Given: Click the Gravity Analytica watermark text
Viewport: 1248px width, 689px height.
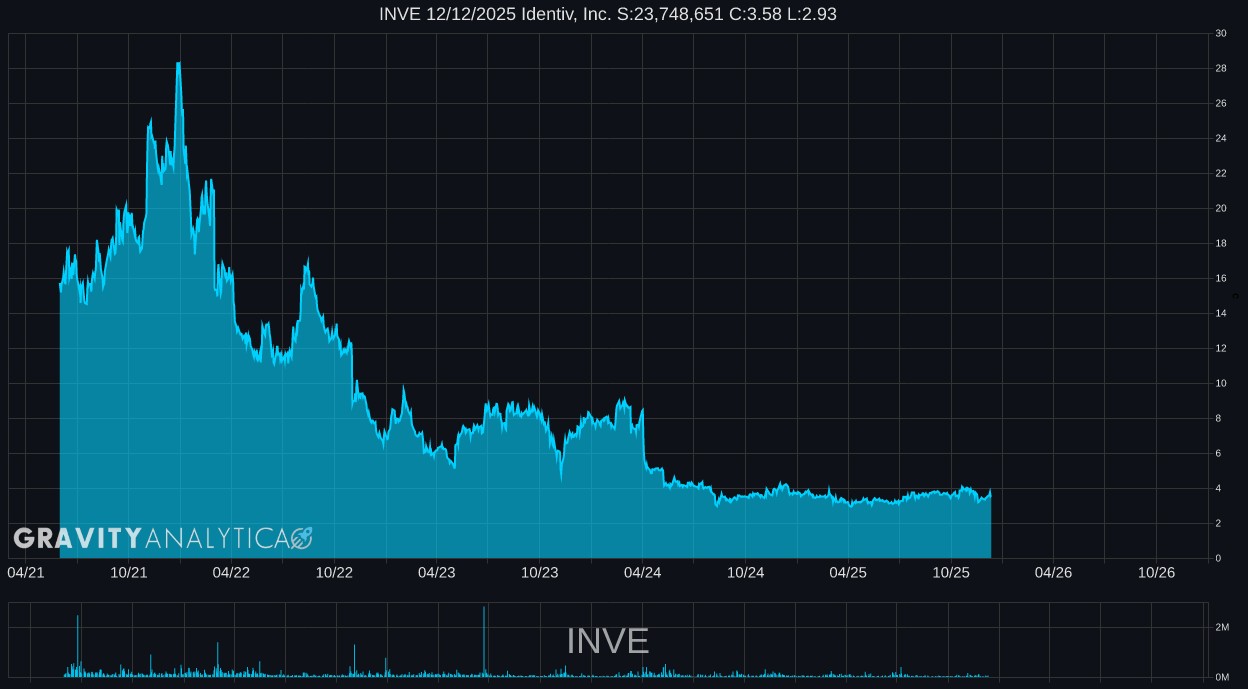Looking at the screenshot, I should [x=150, y=539].
